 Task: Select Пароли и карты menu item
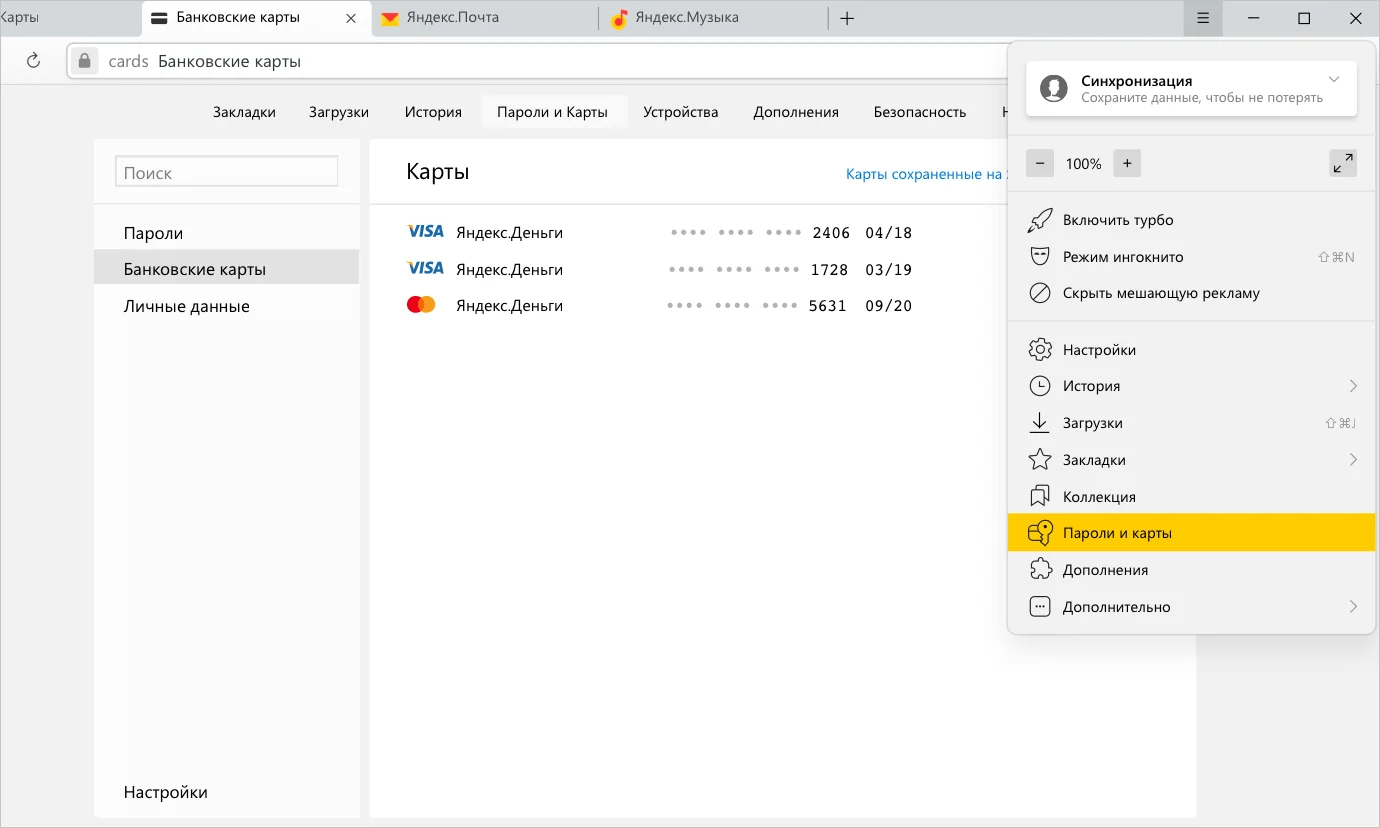coord(1192,533)
